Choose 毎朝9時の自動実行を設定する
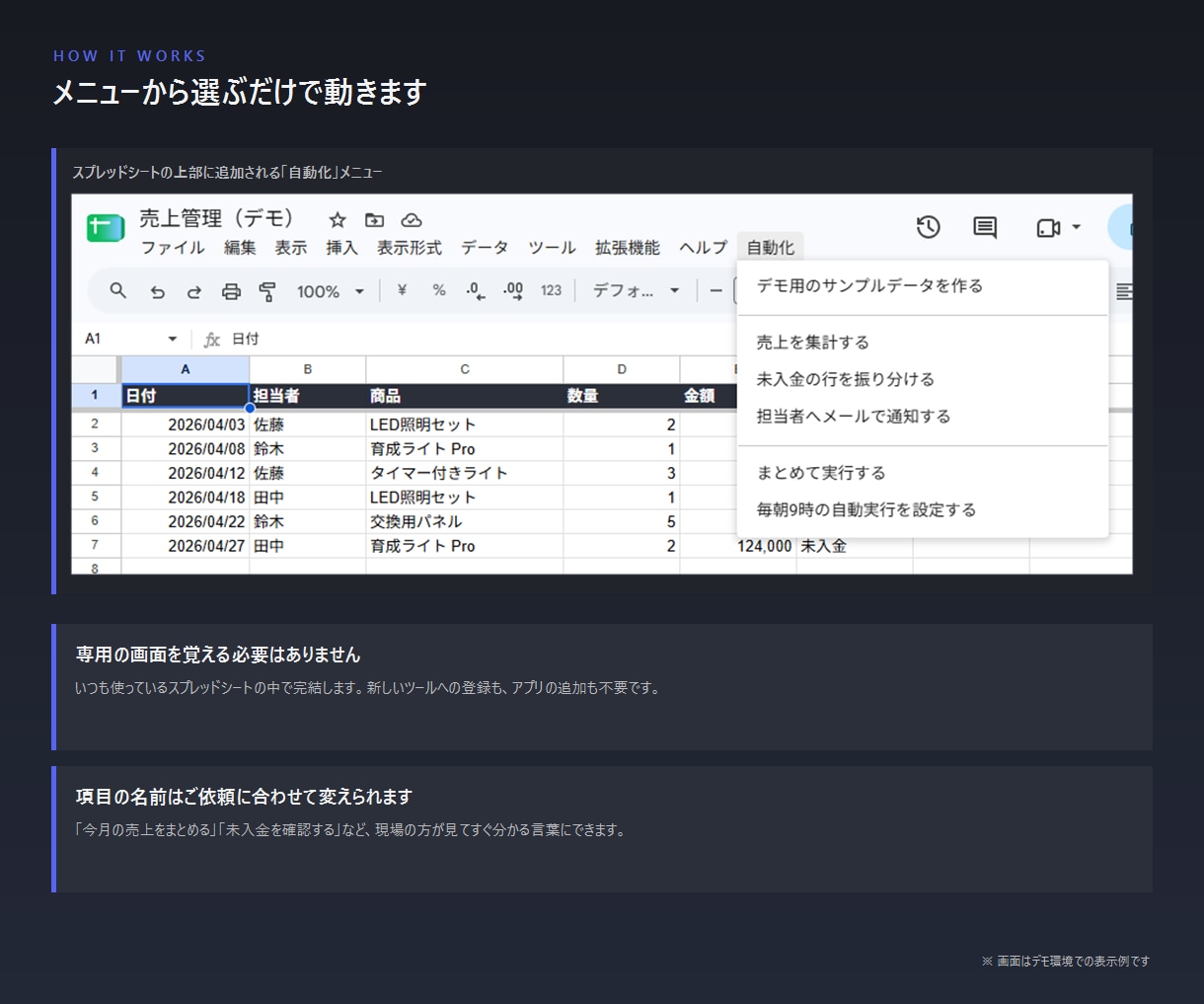This screenshot has height=1004, width=1204. (923, 510)
